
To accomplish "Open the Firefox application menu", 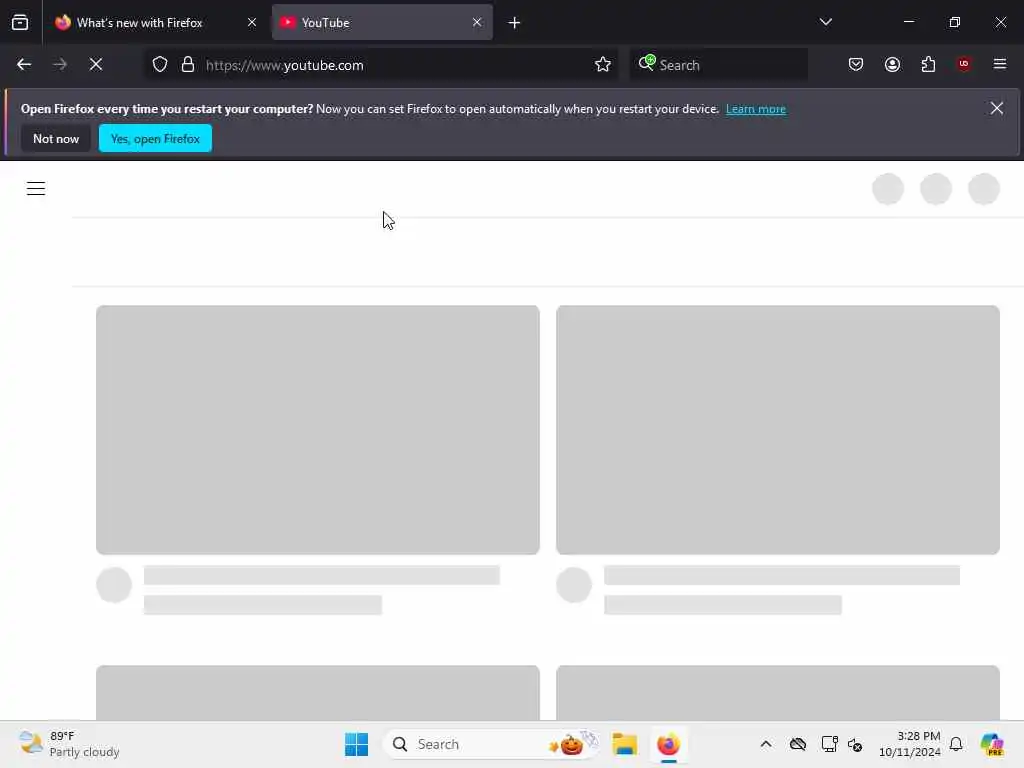I will [x=999, y=64].
